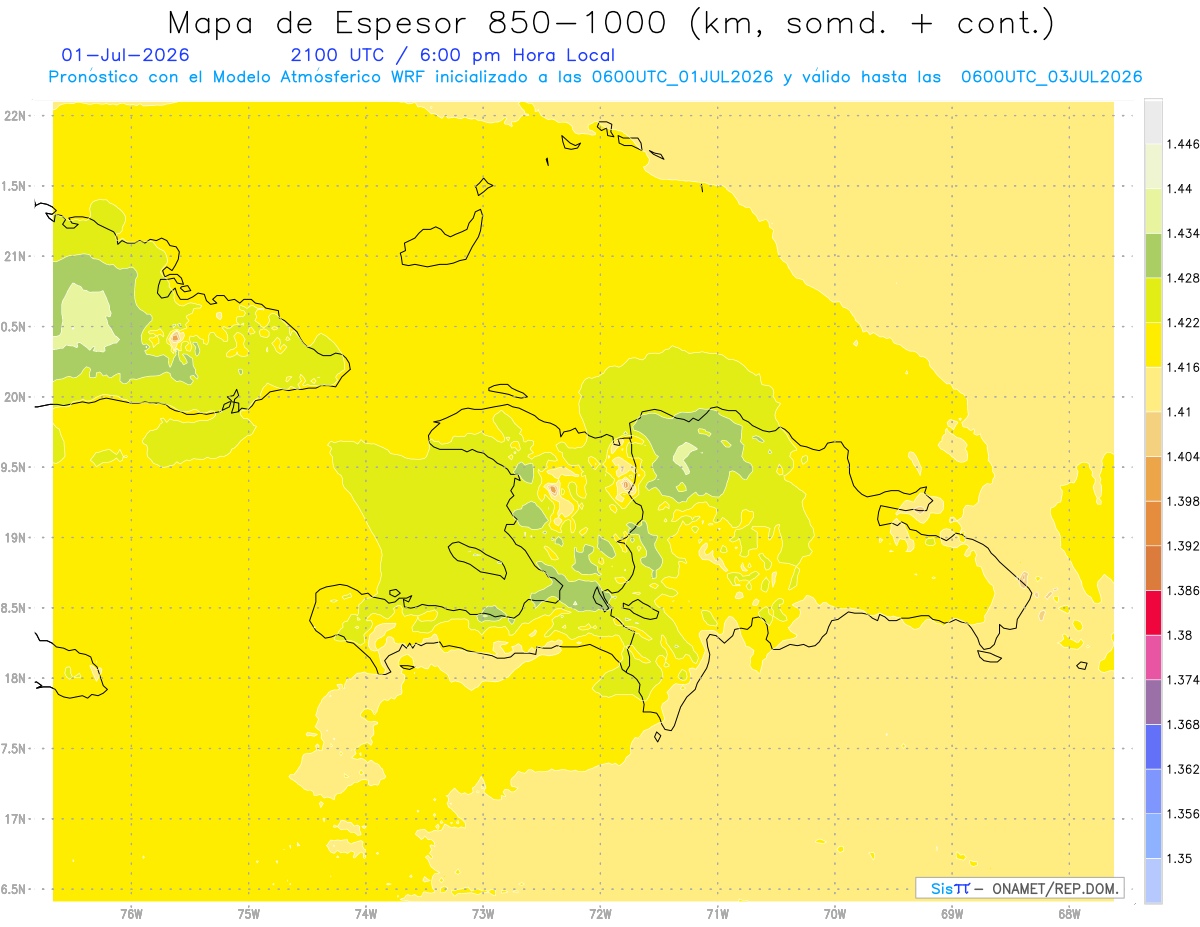Click the pink legend swatch between 1.374 and 1.38

point(1153,657)
